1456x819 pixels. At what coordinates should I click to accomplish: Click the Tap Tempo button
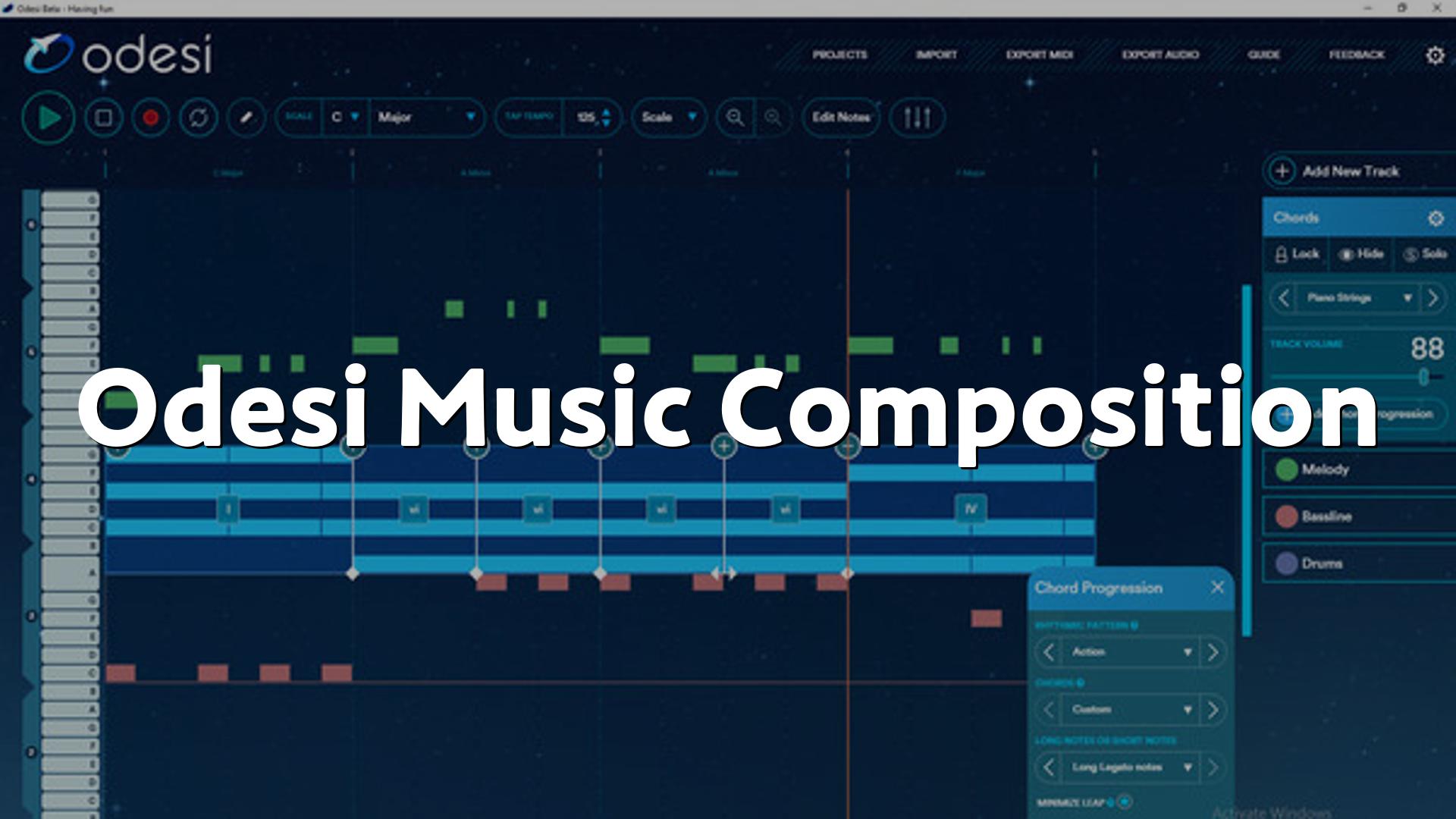click(529, 117)
